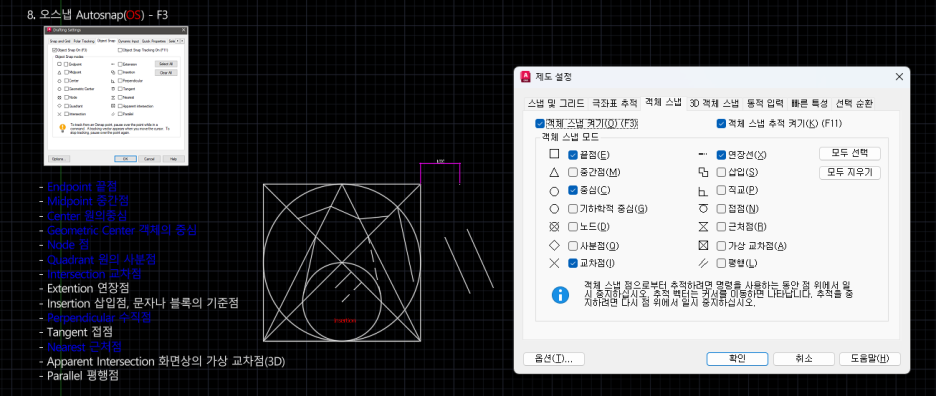The width and height of the screenshot is (936, 396).
Task: Open 옵션(T)... options button
Action: click(x=553, y=358)
